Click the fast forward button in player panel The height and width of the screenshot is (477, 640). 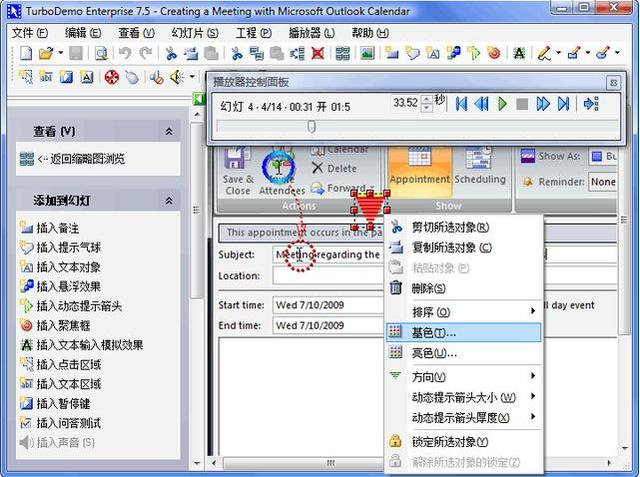point(543,104)
